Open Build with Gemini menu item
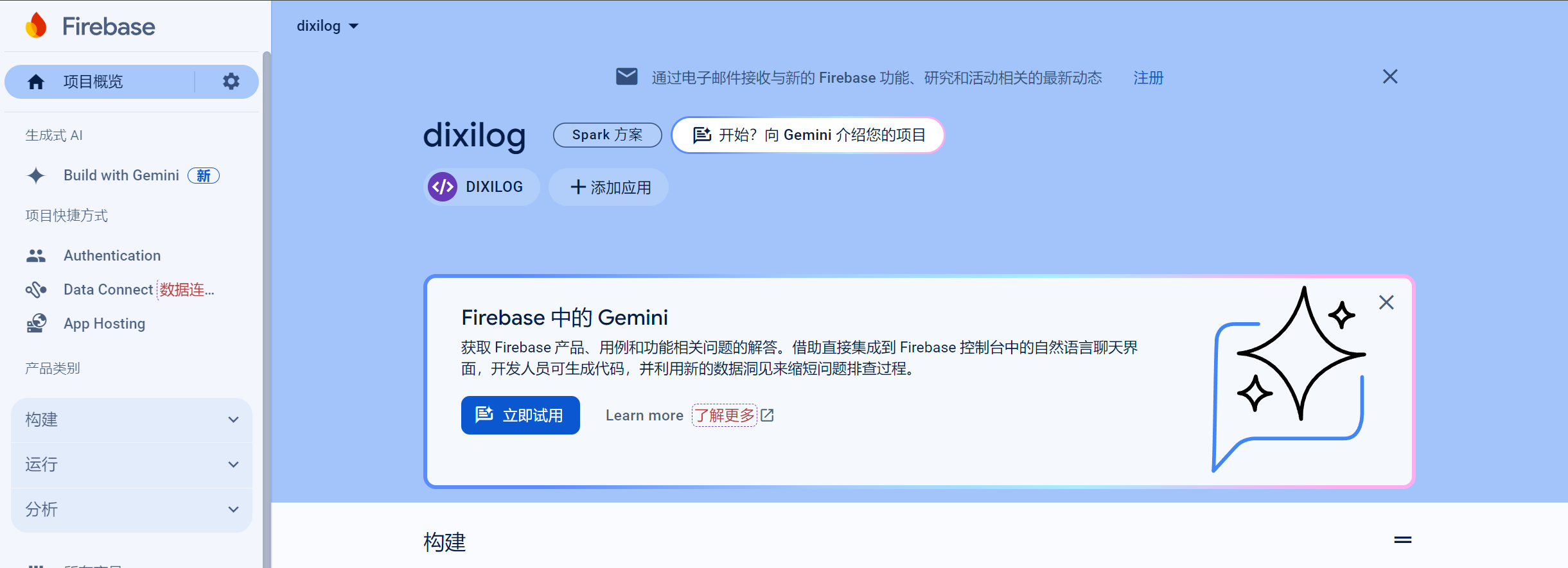 122,175
